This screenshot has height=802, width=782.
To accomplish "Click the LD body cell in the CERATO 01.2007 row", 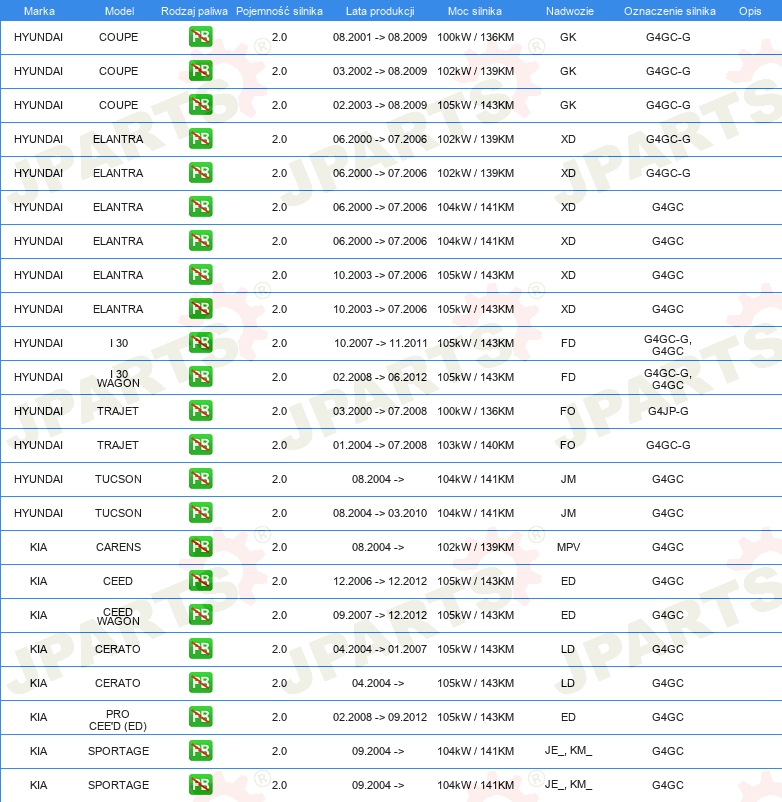I will [x=568, y=649].
